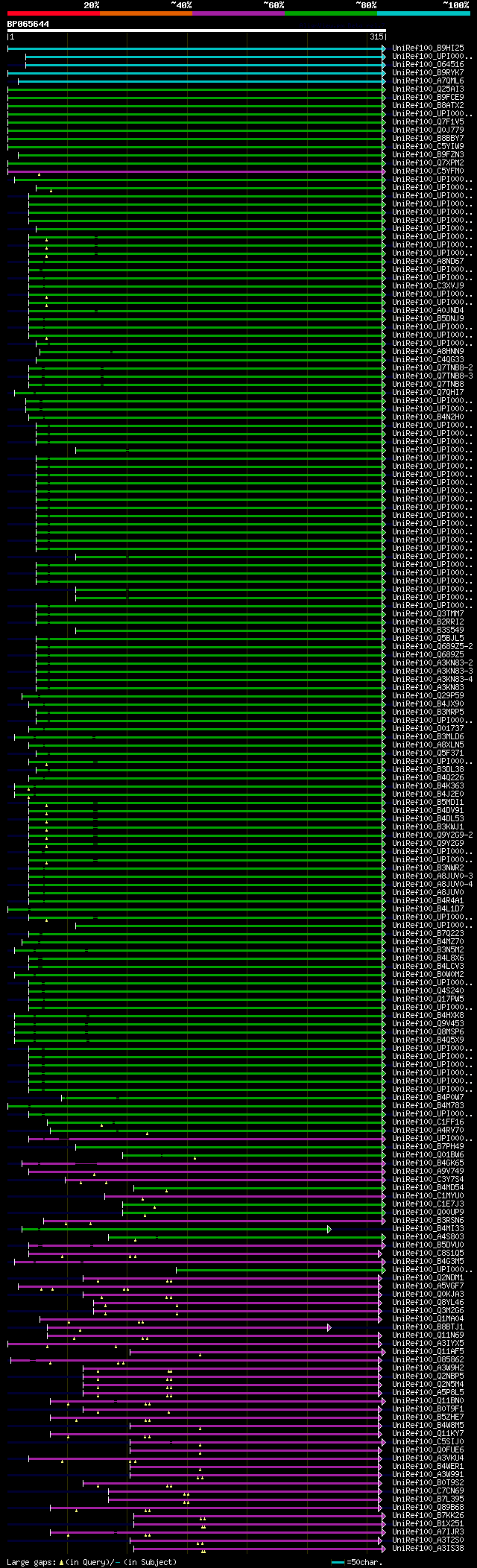
Task: Select the UniRef100_A0JND4 label
Action: tap(428, 311)
